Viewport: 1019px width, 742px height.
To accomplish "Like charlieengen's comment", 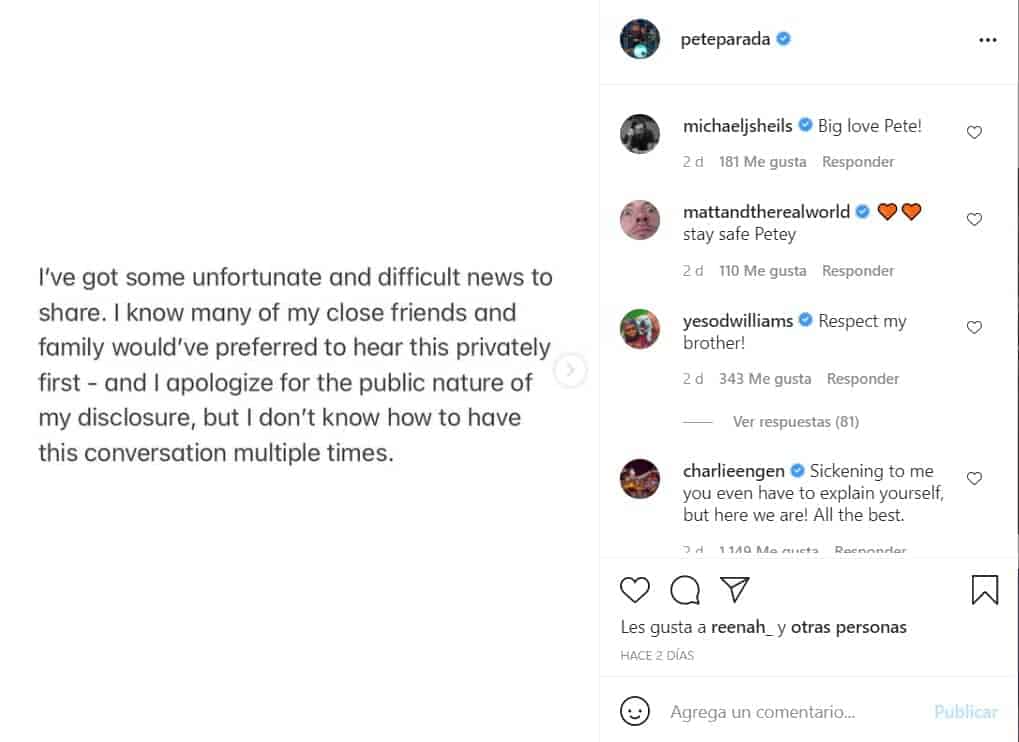I will 974,478.
